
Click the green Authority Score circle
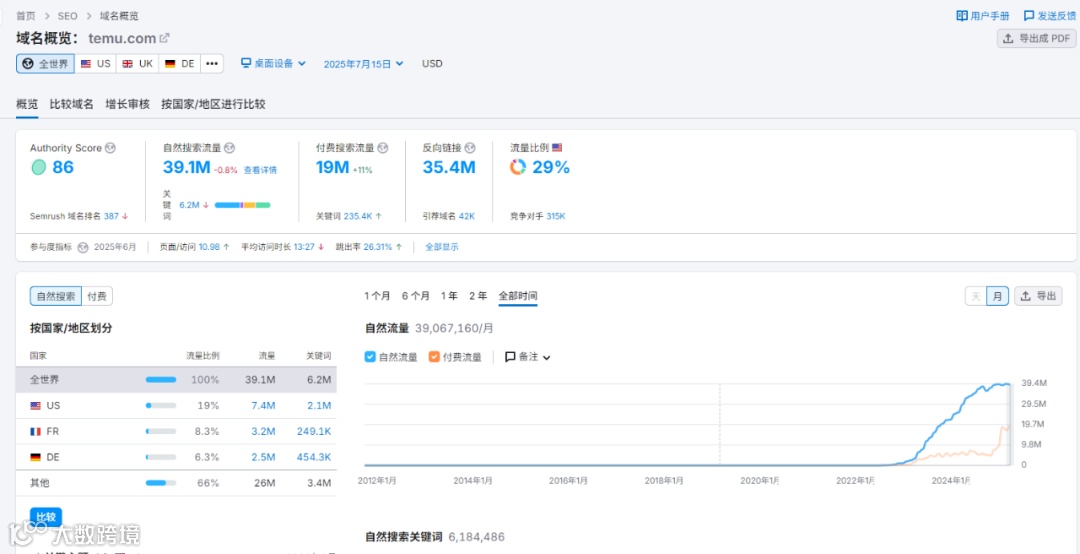(39, 167)
